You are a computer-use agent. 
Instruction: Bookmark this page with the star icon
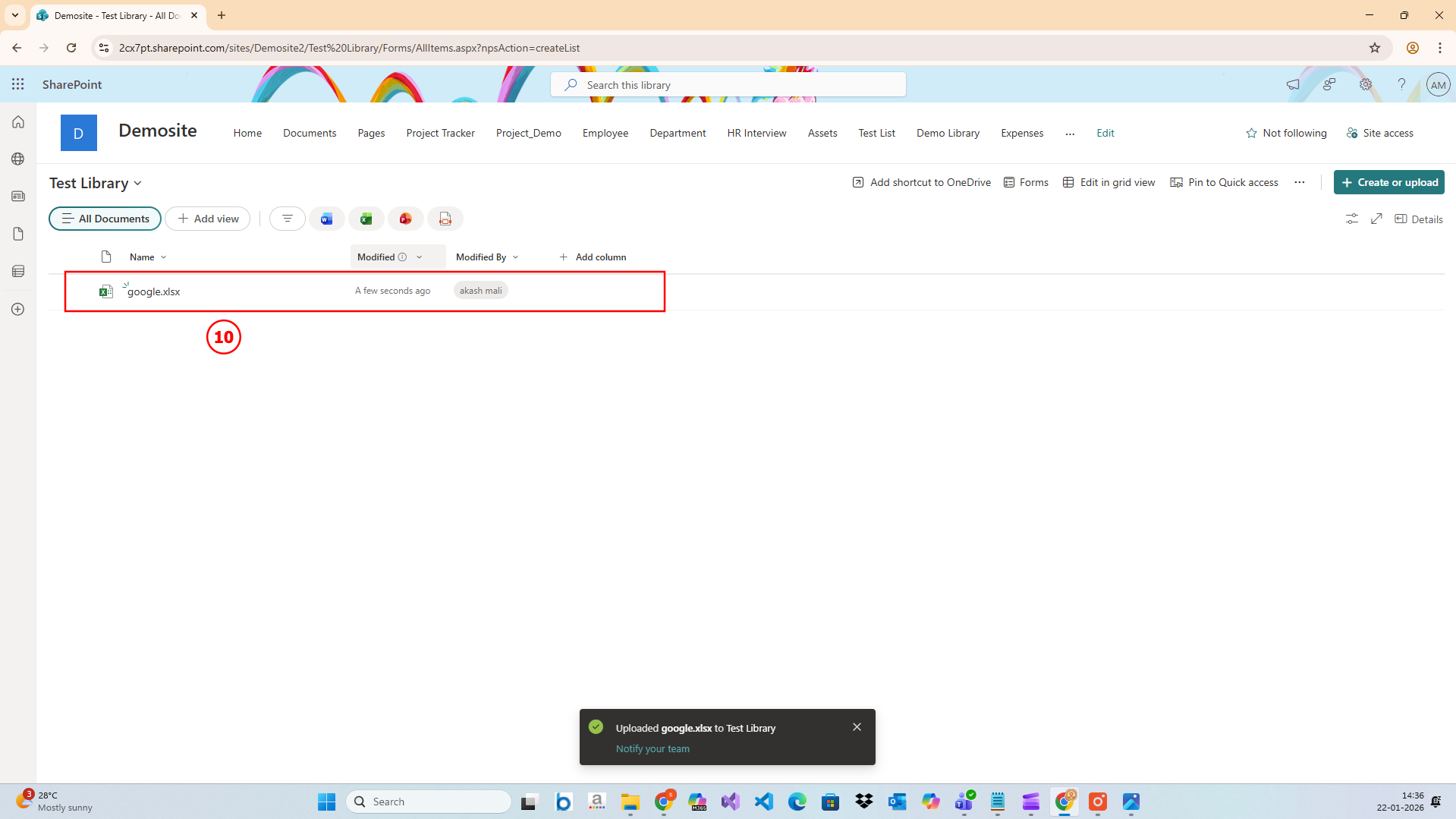1375,48
